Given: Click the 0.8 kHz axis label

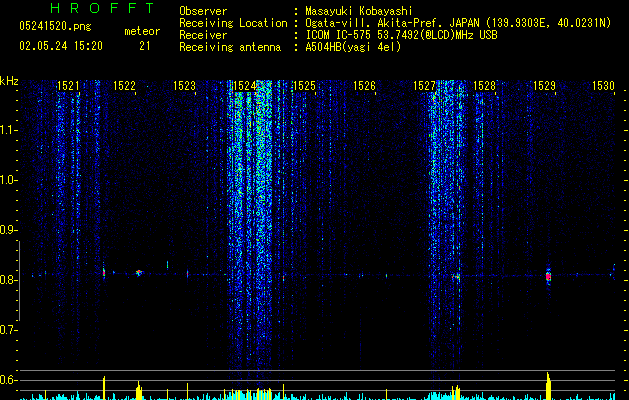Looking at the screenshot, I should [x=8, y=280].
